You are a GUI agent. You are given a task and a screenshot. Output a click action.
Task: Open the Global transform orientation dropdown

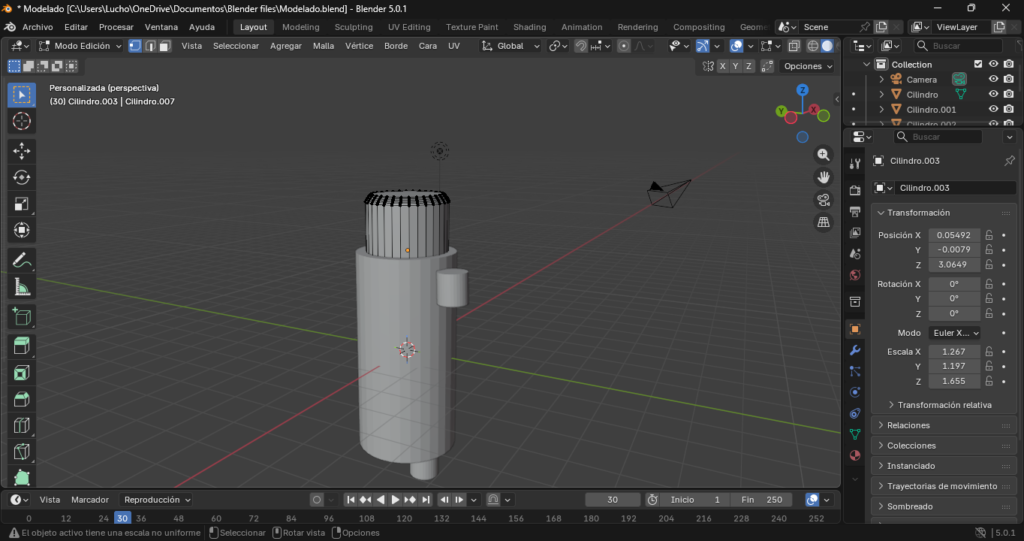click(x=511, y=46)
